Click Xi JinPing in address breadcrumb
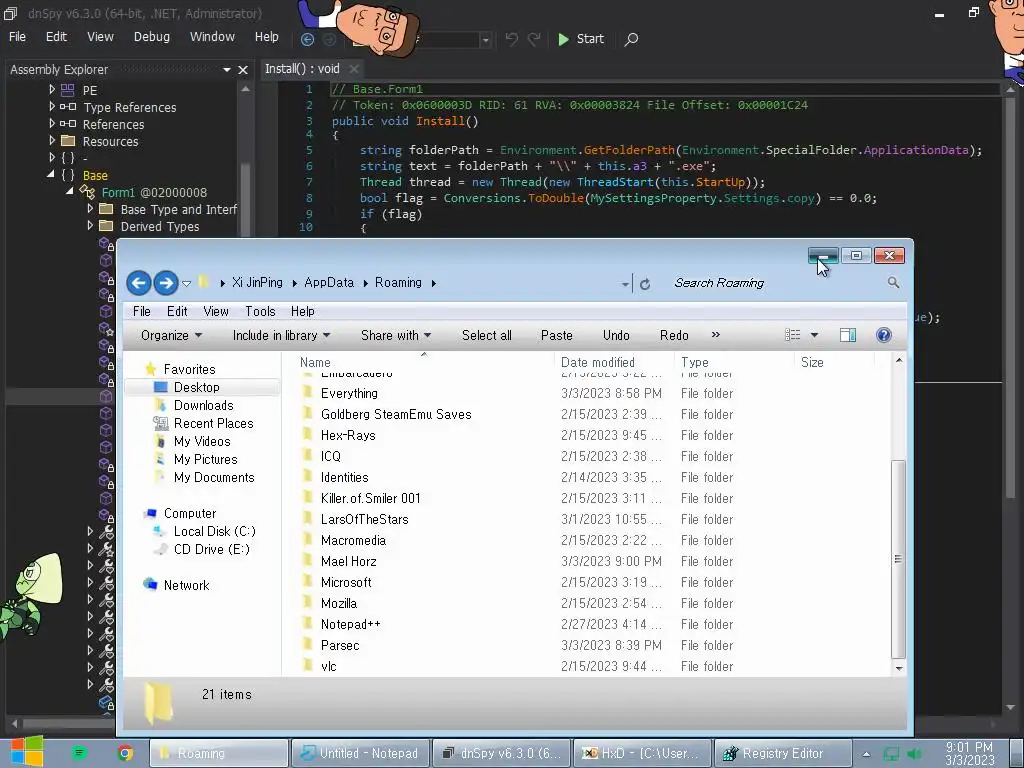 [x=257, y=283]
